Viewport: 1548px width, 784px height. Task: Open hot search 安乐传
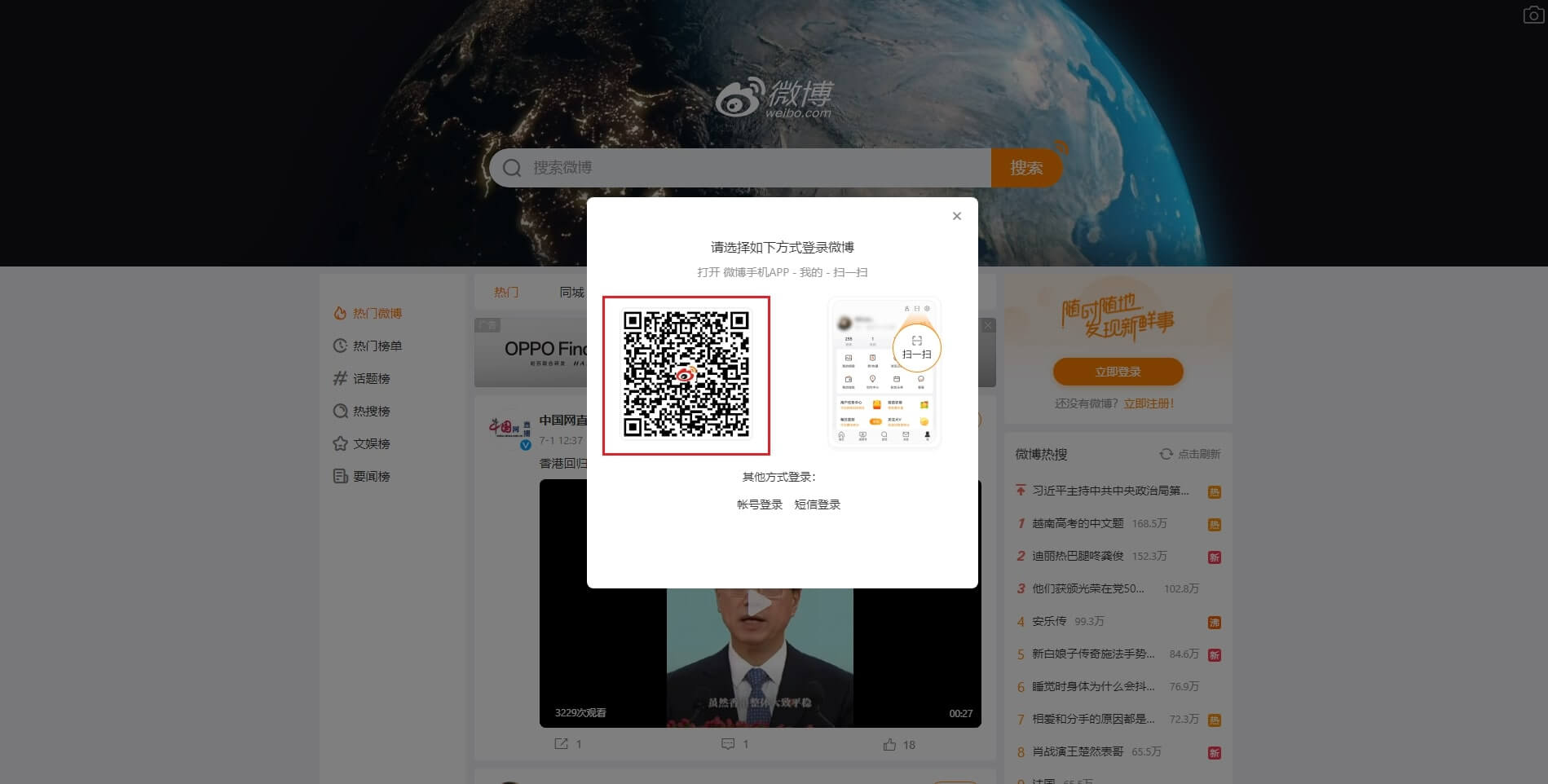(x=1049, y=621)
